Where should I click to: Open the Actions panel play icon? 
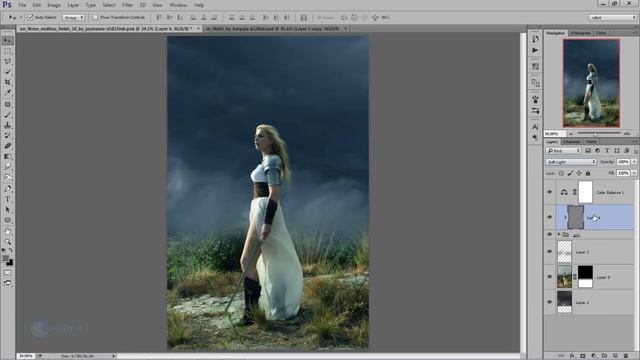tap(535, 50)
